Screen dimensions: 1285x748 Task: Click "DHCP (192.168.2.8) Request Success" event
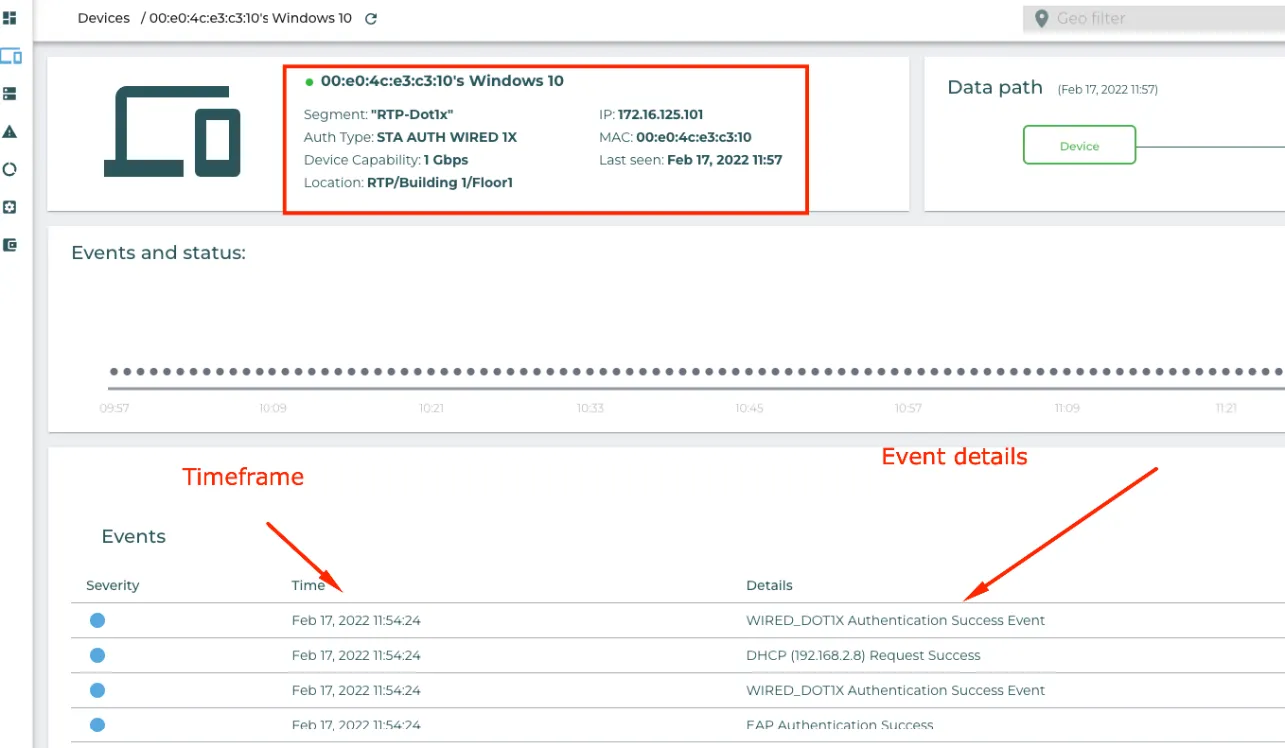point(863,656)
